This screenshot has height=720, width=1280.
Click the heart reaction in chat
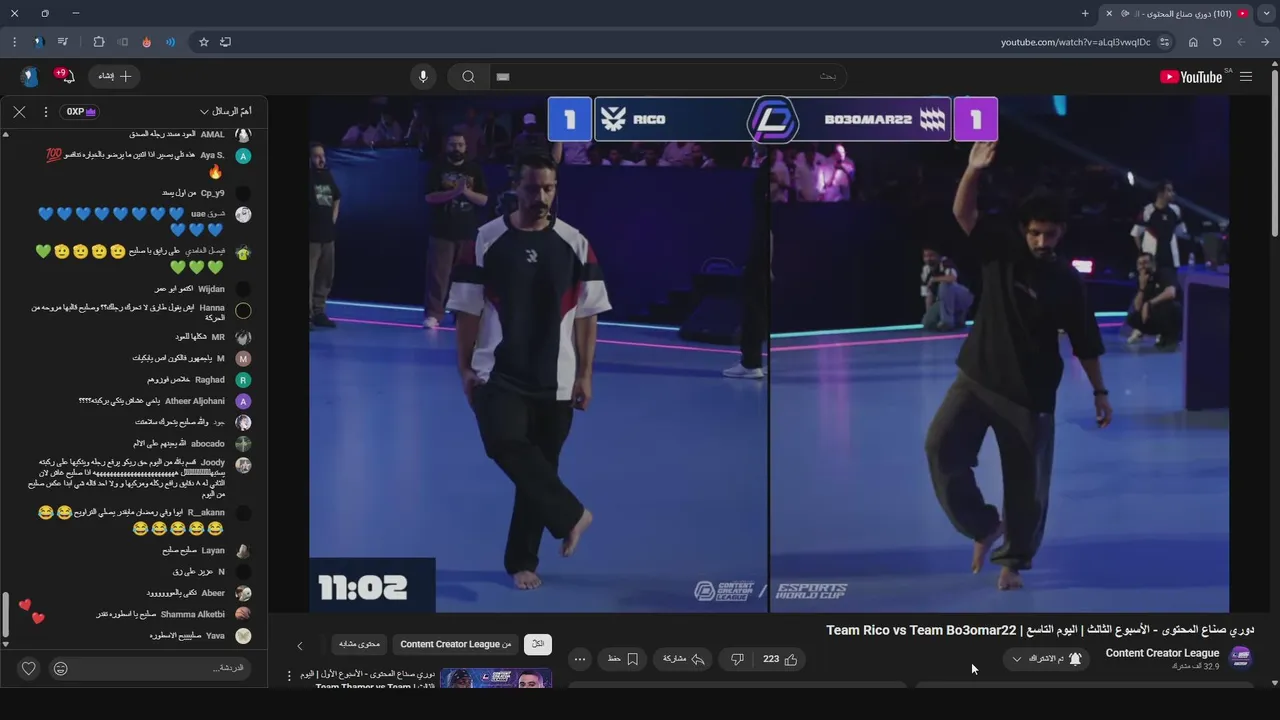click(x=29, y=668)
